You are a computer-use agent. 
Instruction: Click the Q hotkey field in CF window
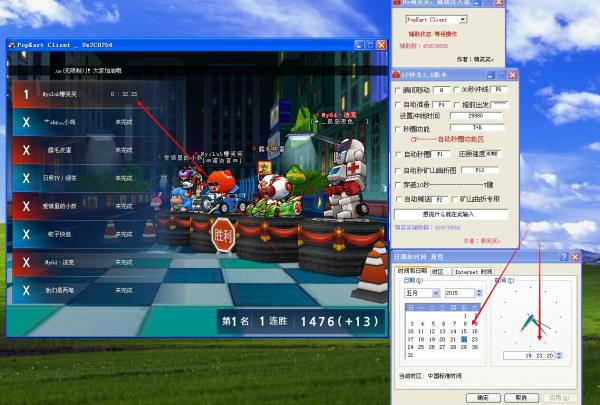[441, 90]
